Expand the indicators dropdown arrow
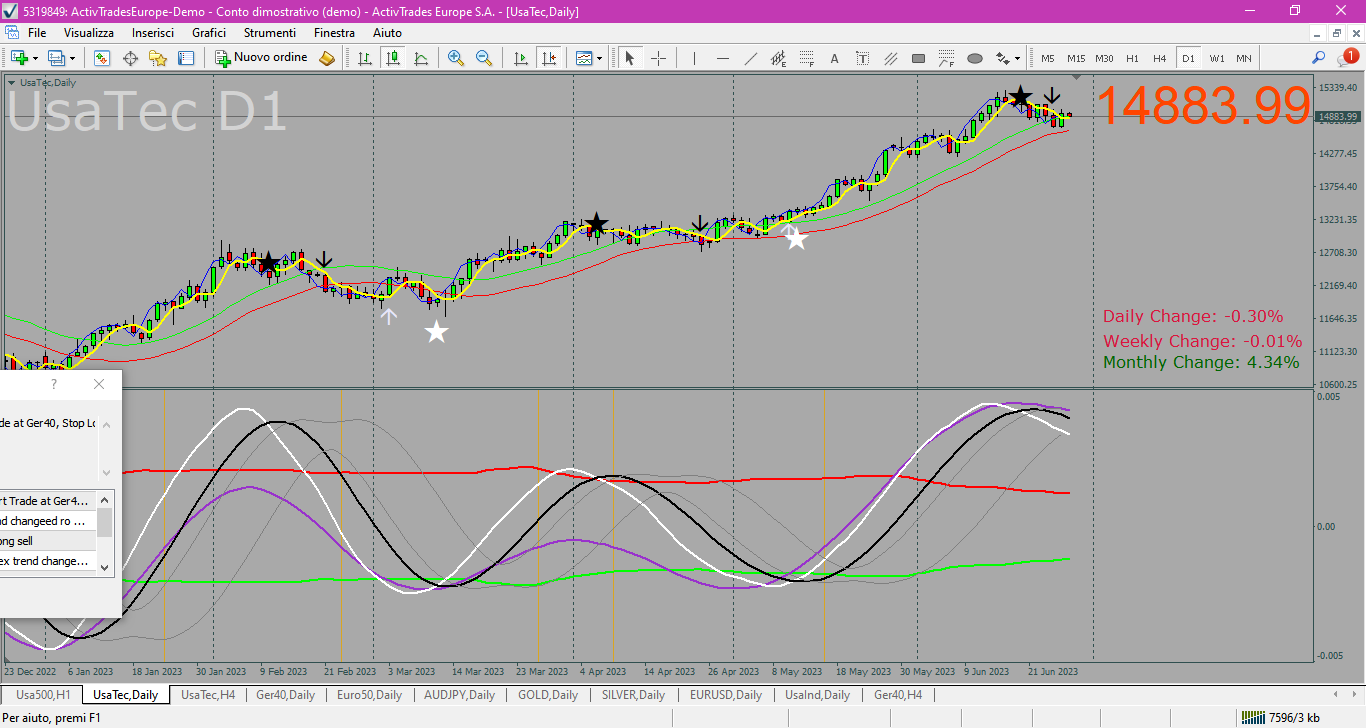 600,58
